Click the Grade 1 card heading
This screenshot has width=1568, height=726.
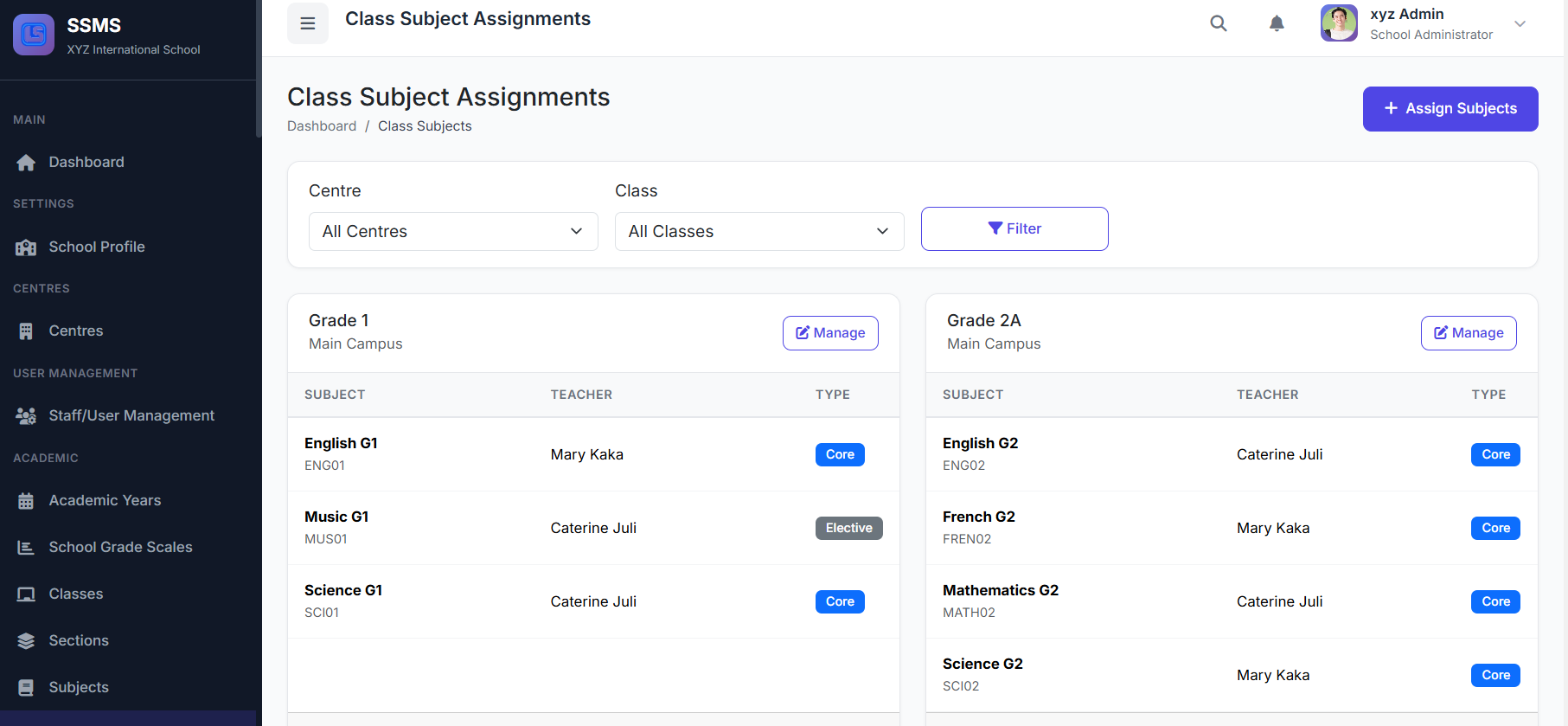tap(339, 320)
